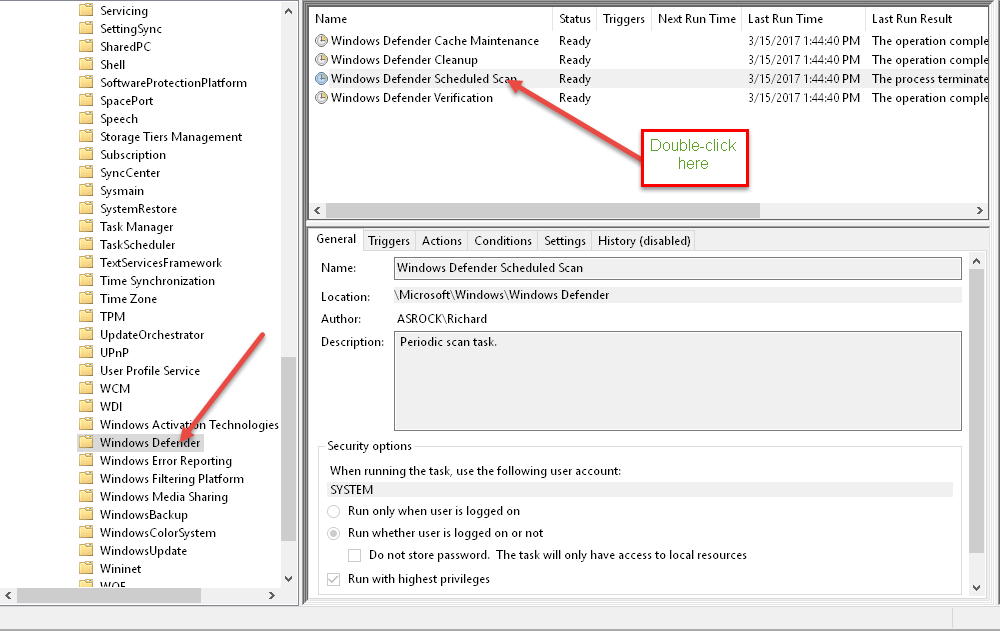
Task: Click the Windows Defender folder icon
Action: point(86,442)
